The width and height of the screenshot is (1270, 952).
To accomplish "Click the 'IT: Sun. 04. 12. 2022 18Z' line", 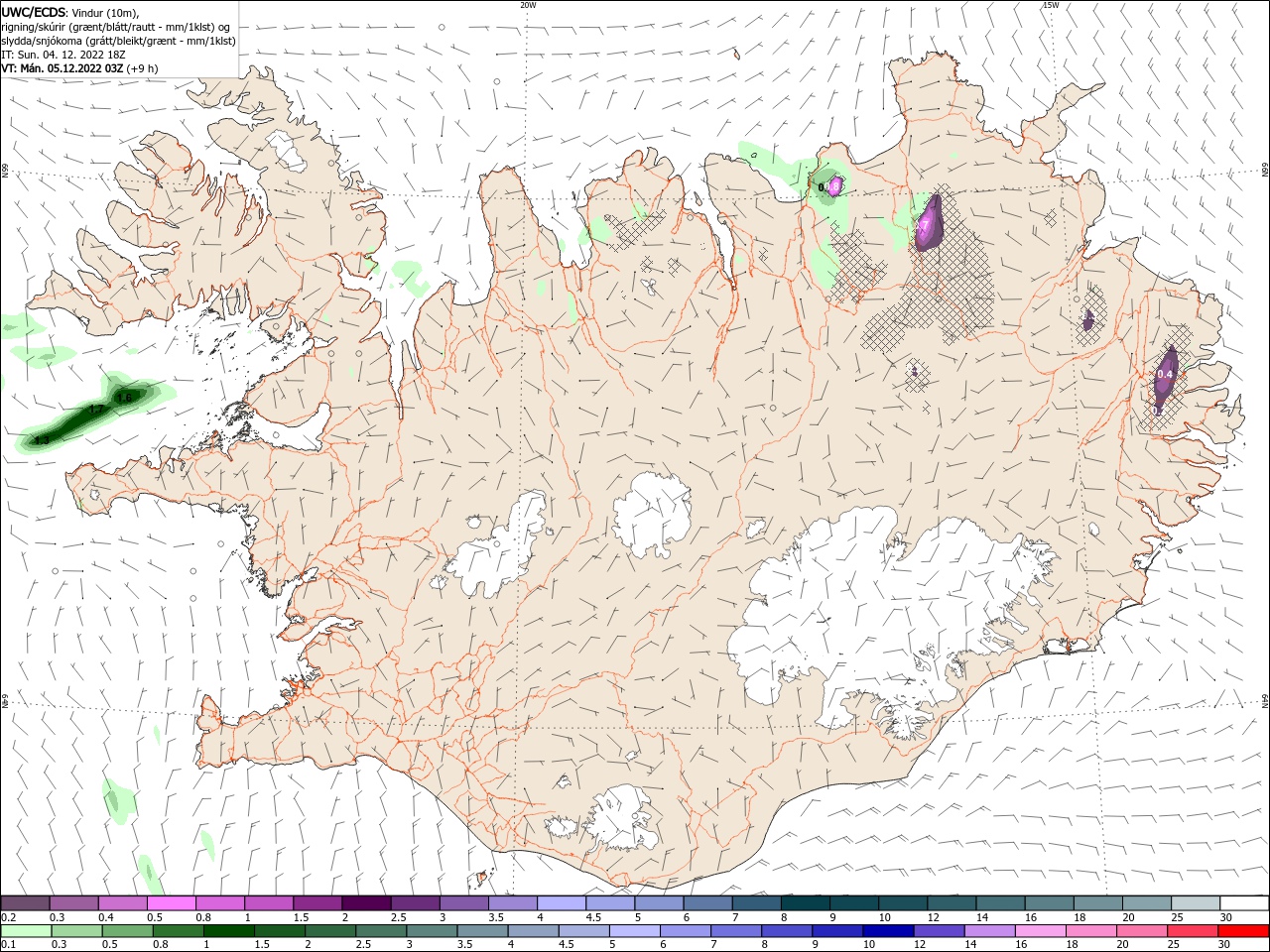I will click(x=62, y=55).
